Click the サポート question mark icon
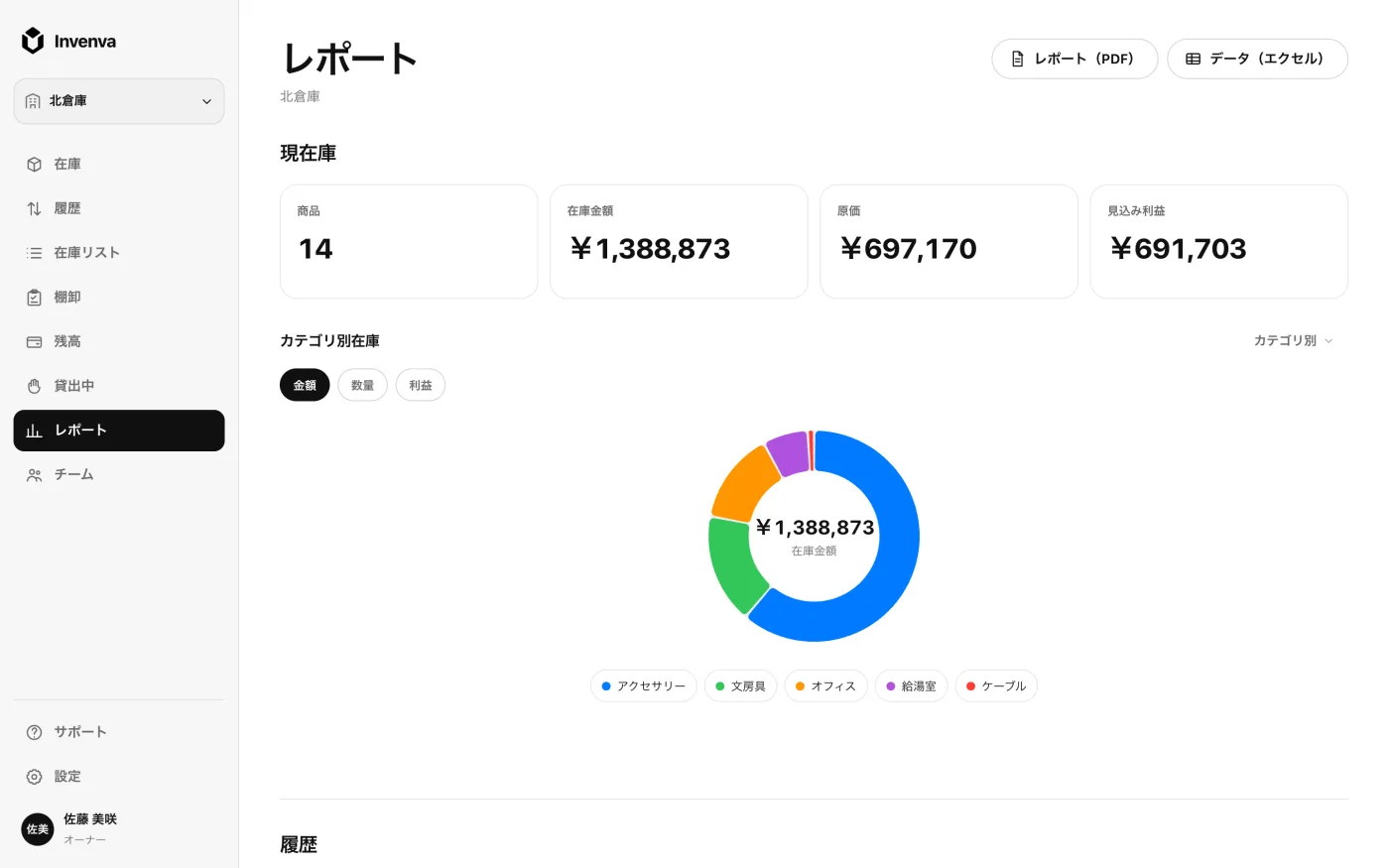 click(34, 732)
